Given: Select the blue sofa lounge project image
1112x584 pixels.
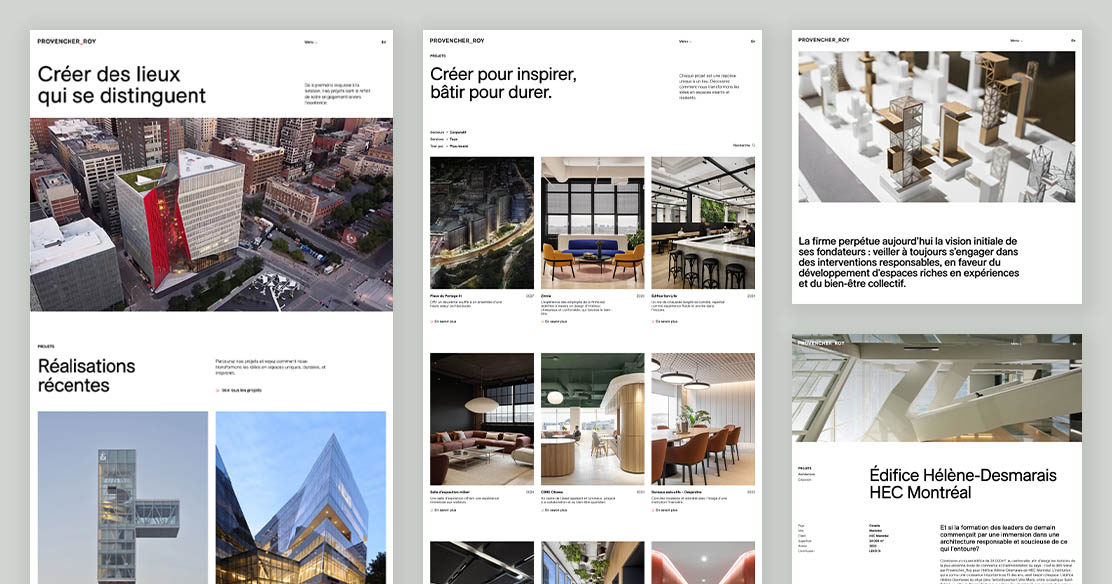Looking at the screenshot, I should (x=592, y=223).
